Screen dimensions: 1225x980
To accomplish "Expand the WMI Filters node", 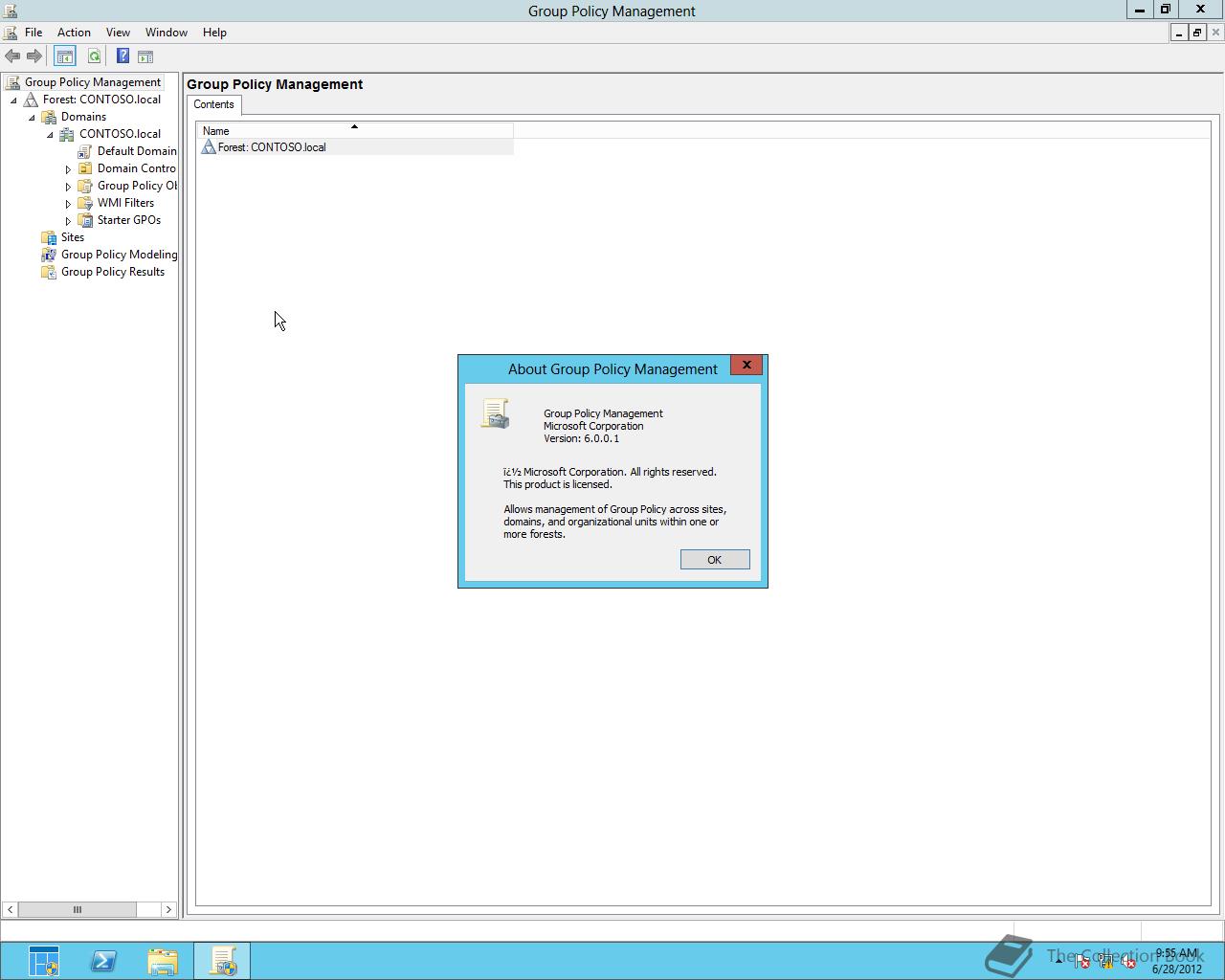I will pos(68,204).
